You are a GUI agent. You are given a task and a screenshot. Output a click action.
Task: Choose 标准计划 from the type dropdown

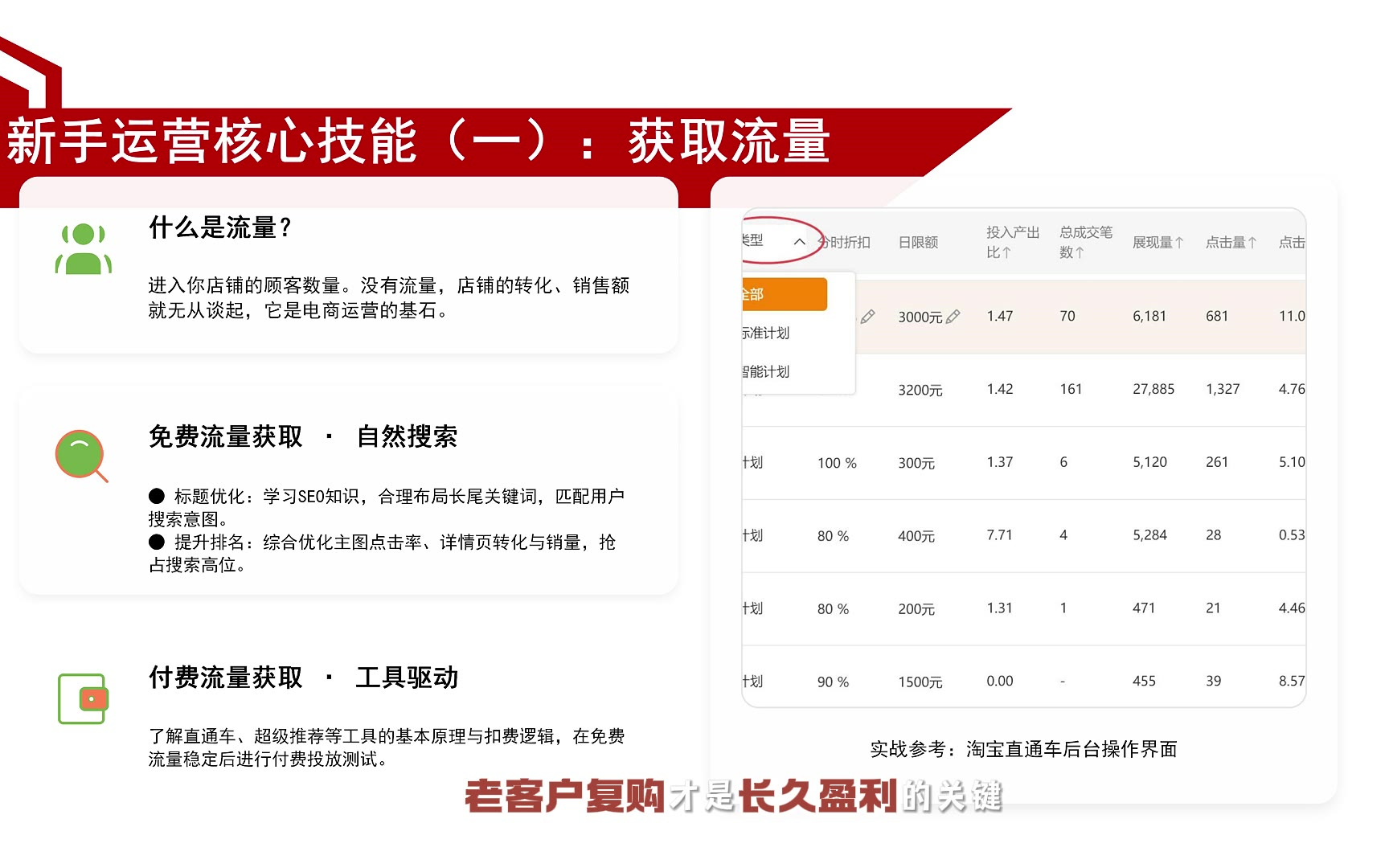coord(766,333)
